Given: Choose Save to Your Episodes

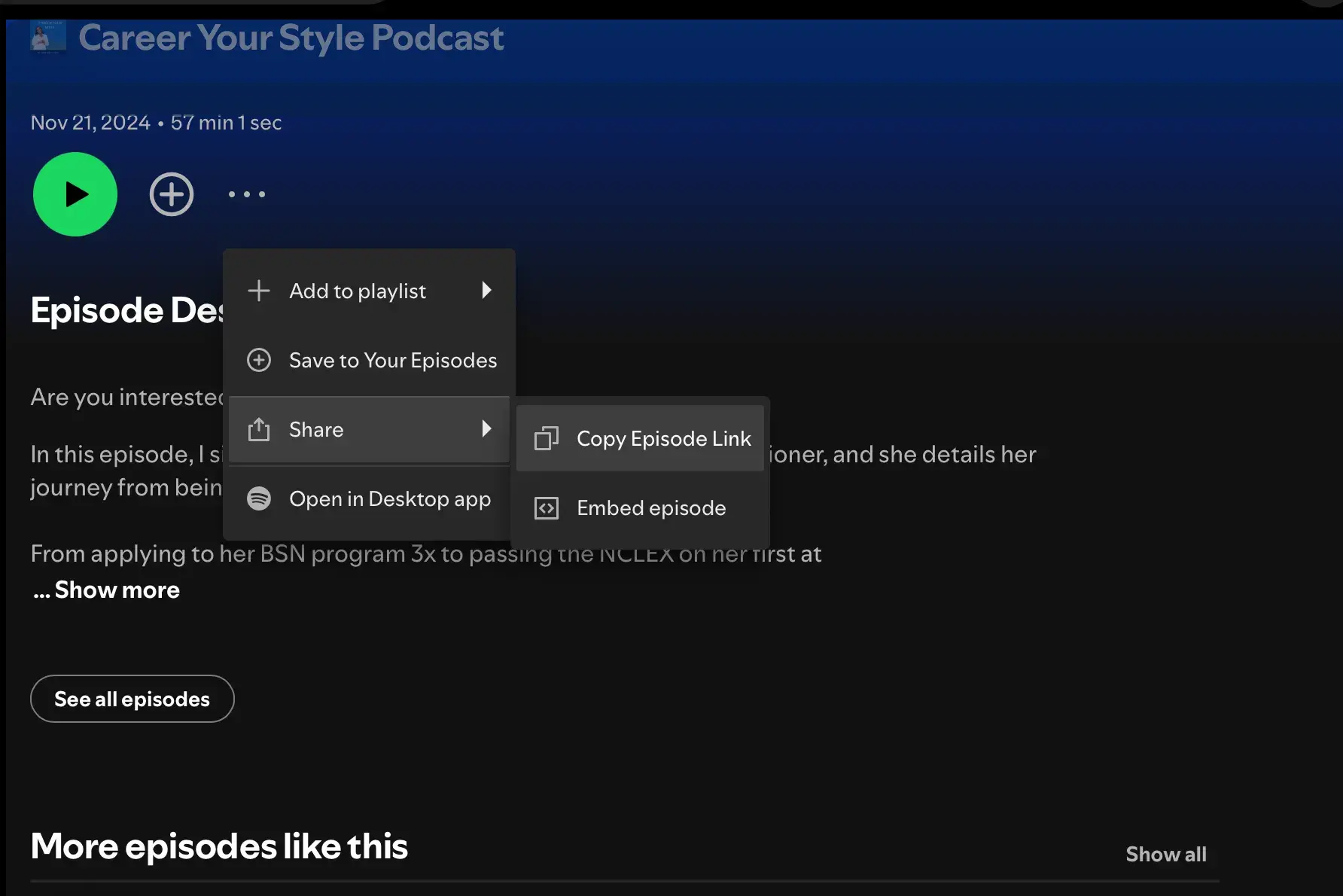Looking at the screenshot, I should click(392, 360).
